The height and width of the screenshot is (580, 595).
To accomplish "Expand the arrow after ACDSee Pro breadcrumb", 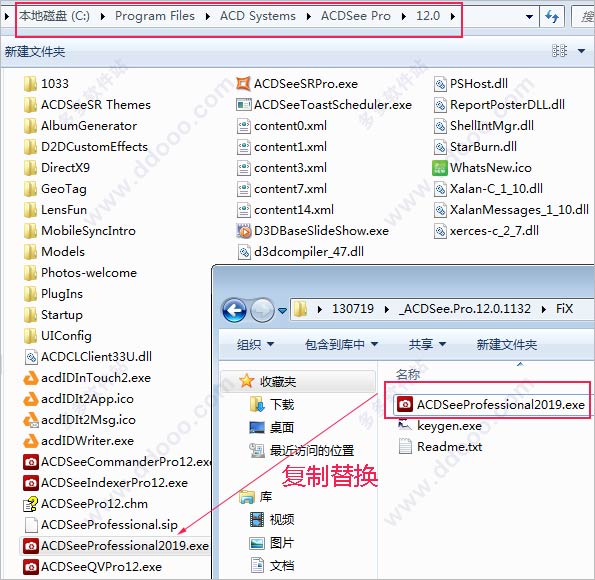I will click(403, 16).
